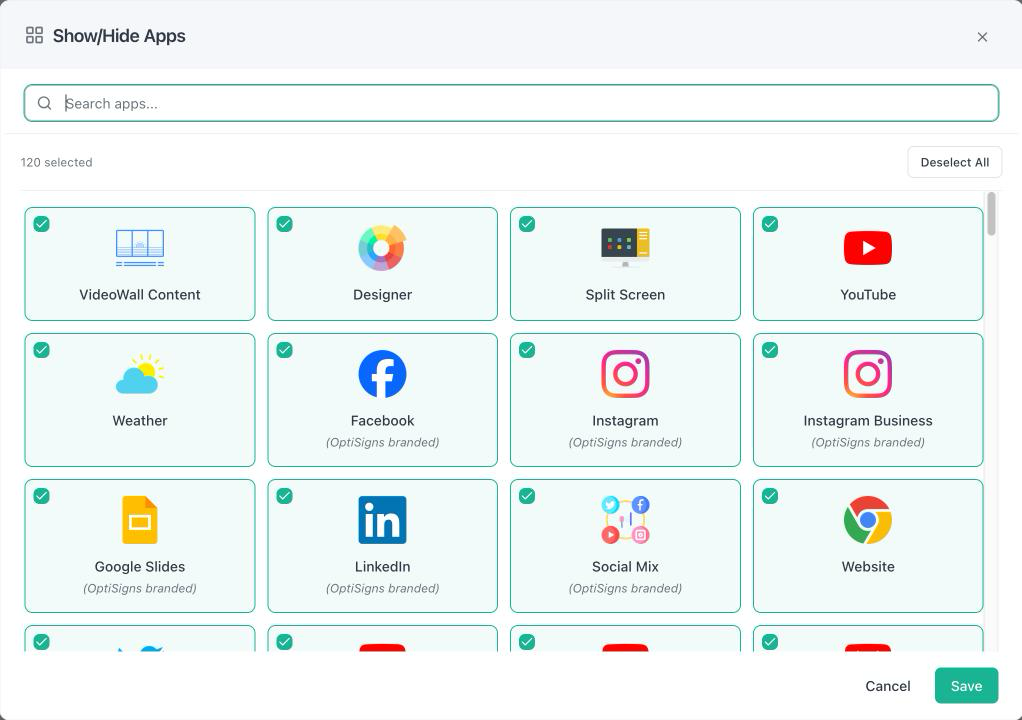1022x720 pixels.
Task: Click the YouTube play logo icon
Action: pyautogui.click(x=868, y=248)
